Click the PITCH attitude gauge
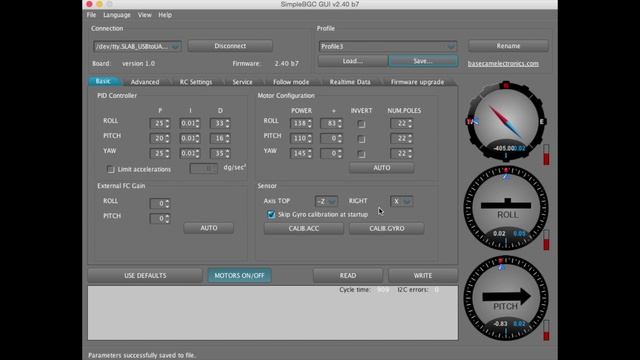This screenshot has height=360, width=640. (506, 298)
